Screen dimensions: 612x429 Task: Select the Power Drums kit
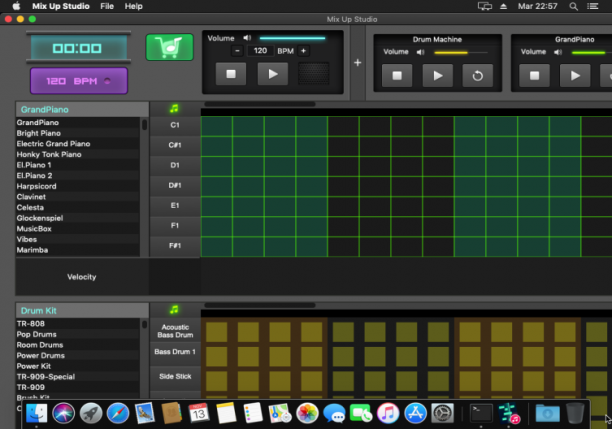click(77, 355)
